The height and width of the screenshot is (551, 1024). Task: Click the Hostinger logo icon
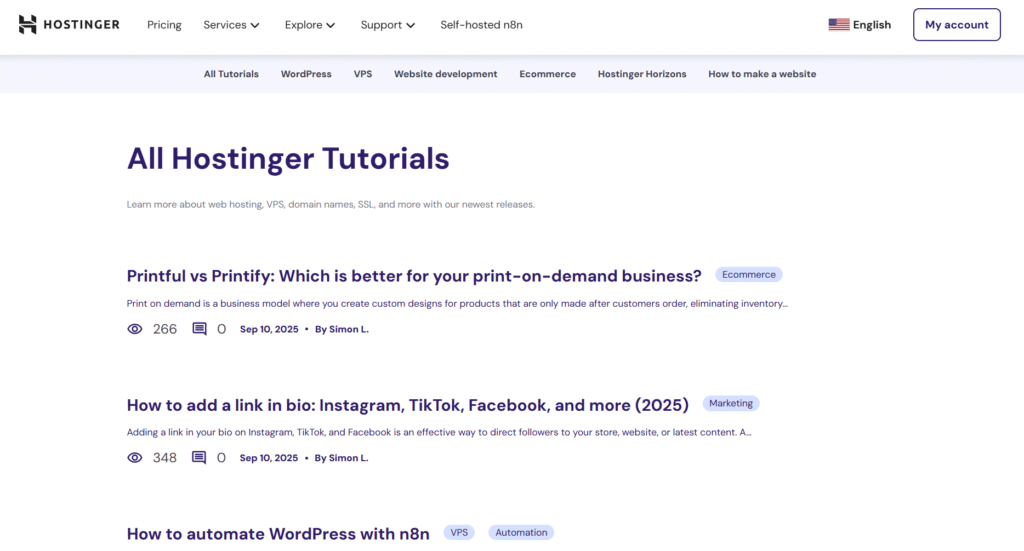(27, 25)
